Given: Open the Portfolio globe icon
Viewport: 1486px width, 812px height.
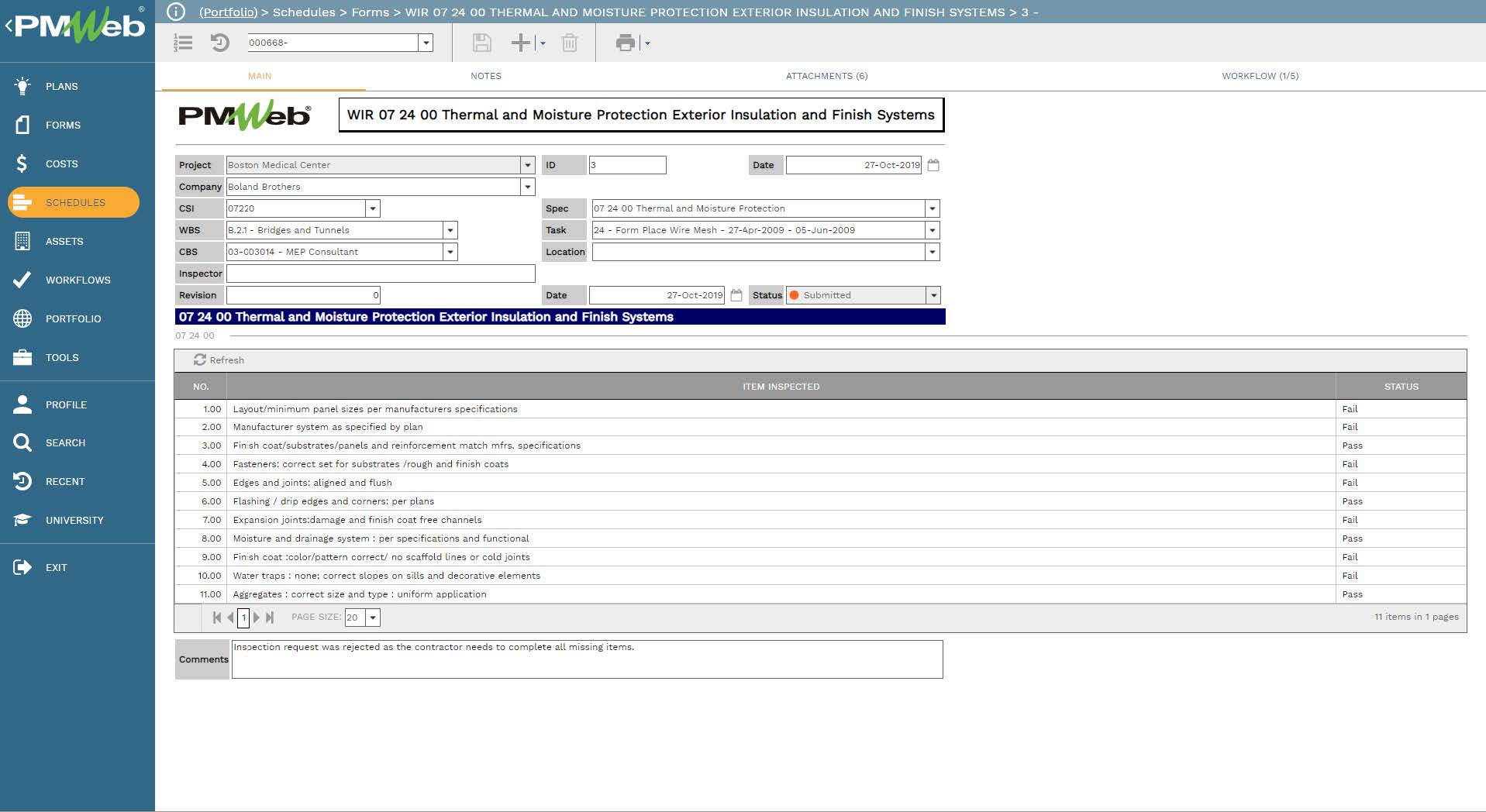Looking at the screenshot, I should tap(22, 318).
